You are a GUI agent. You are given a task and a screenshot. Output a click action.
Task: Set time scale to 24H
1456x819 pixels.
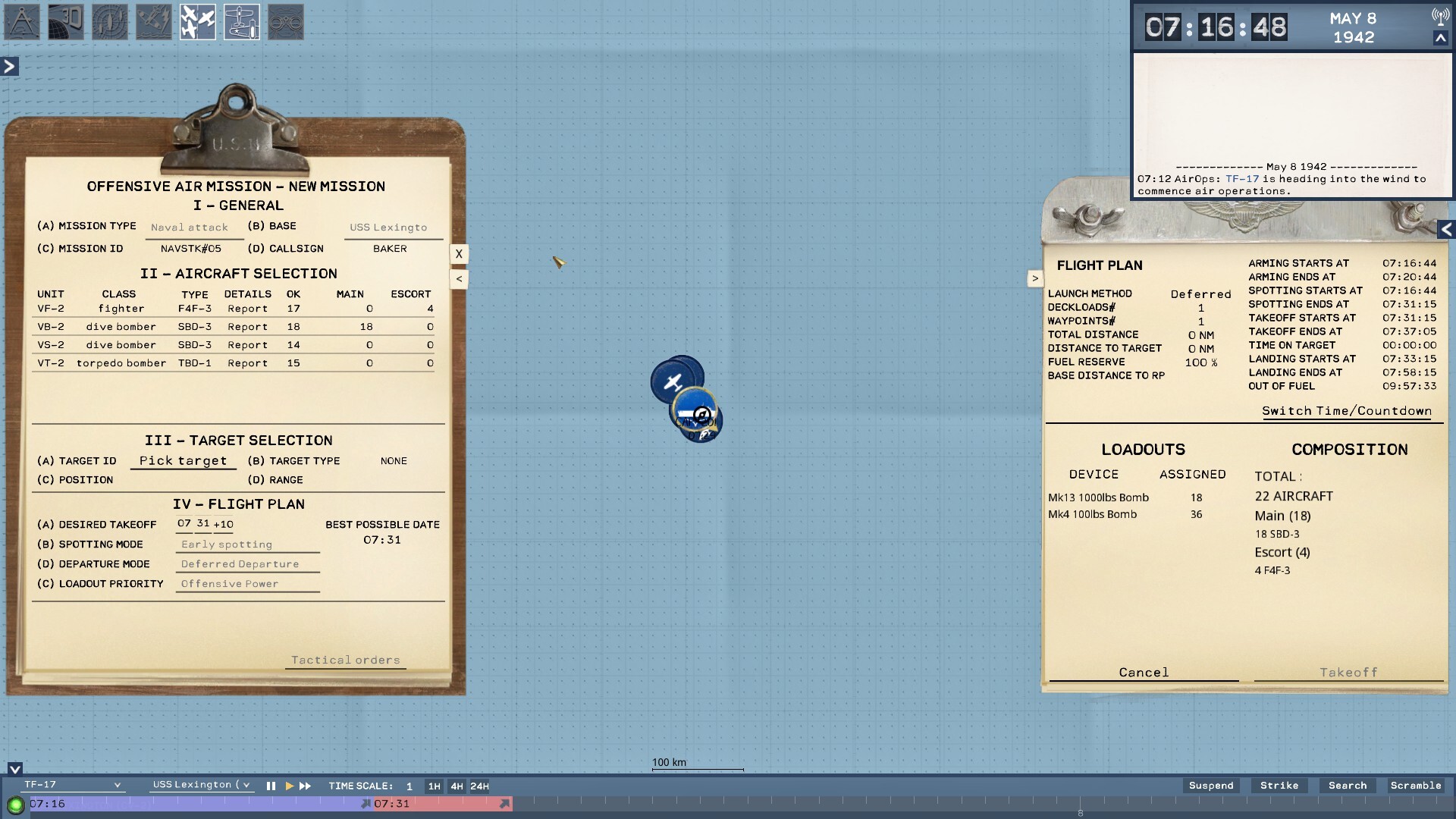[x=479, y=786]
